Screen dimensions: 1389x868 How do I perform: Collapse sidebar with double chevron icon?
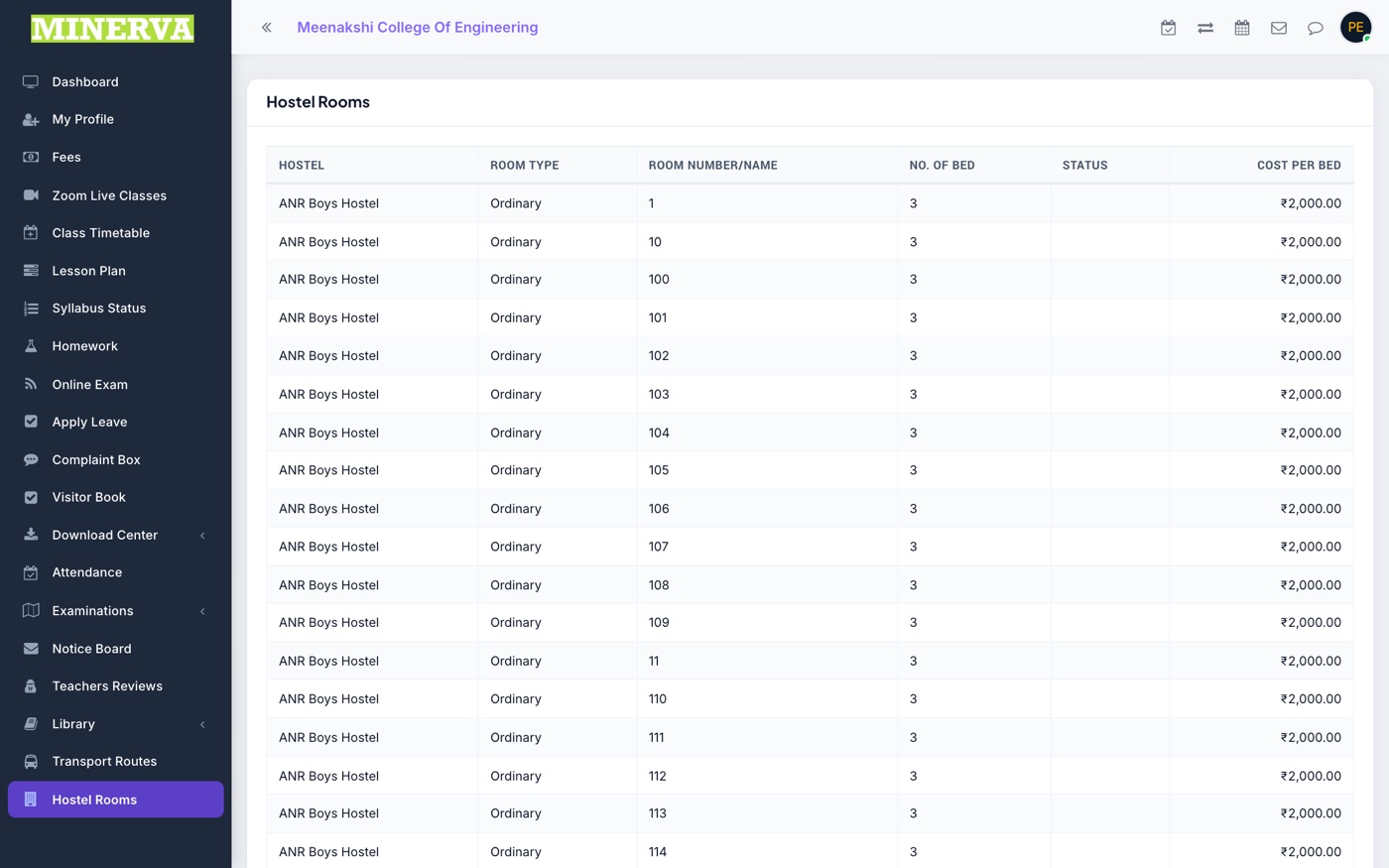[x=267, y=28]
